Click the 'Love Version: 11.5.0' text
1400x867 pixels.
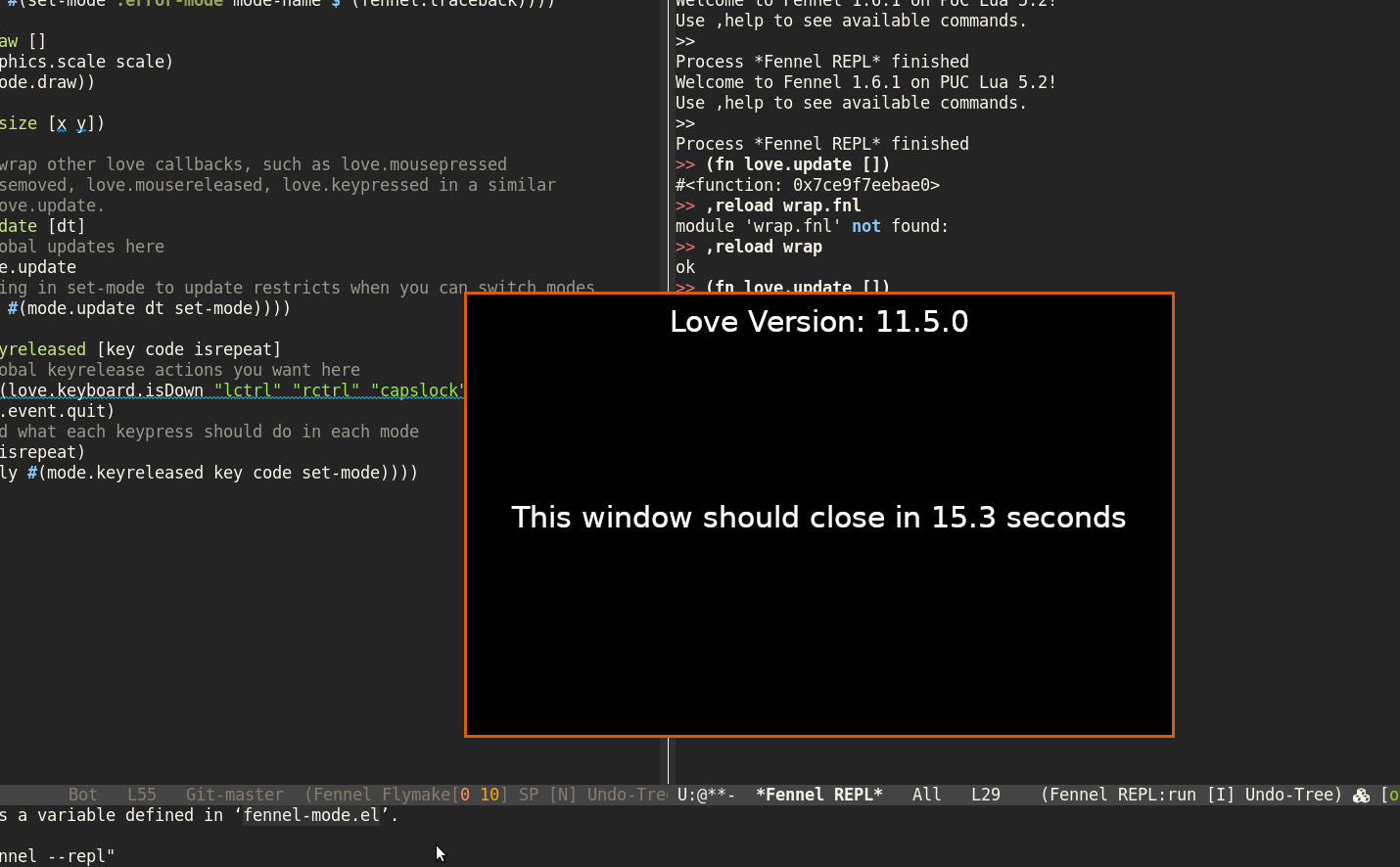[x=819, y=322]
